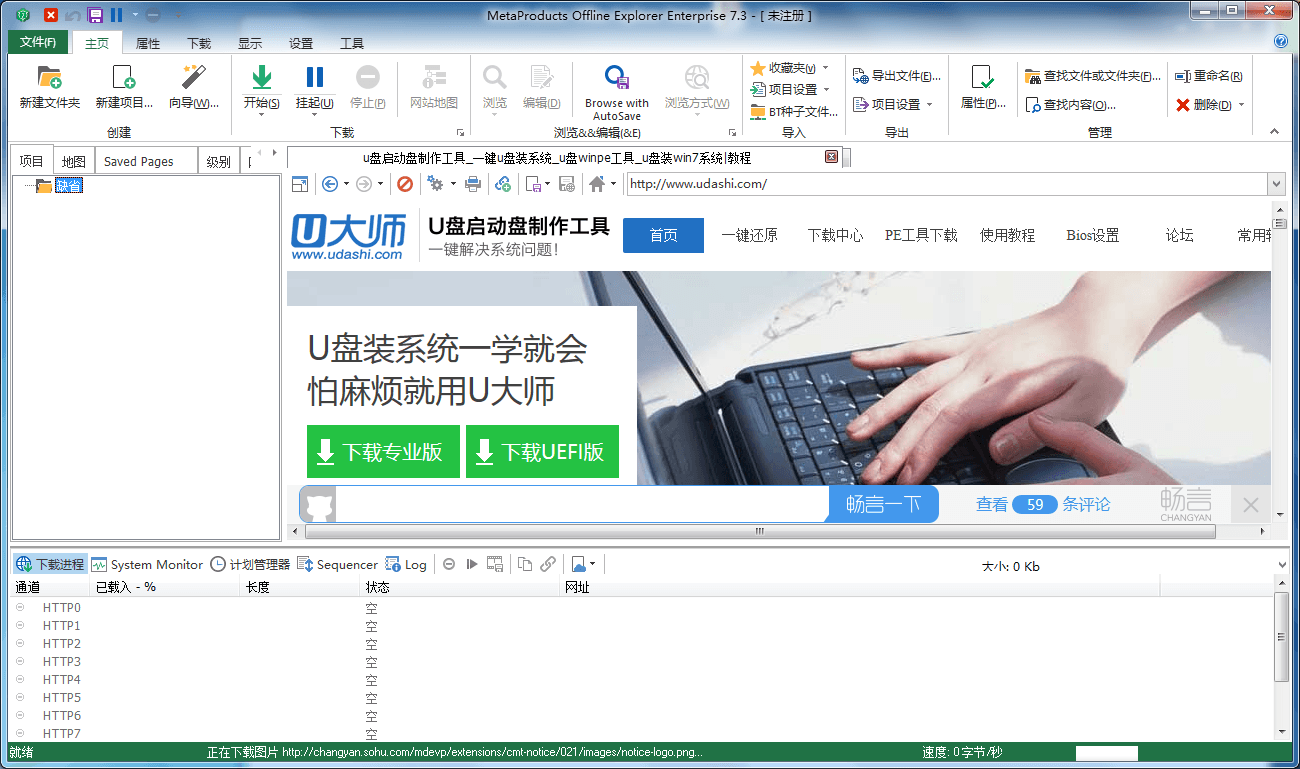Viewport: 1300px width, 769px height.
Task: Click the URL address input field
Action: pos(946,184)
